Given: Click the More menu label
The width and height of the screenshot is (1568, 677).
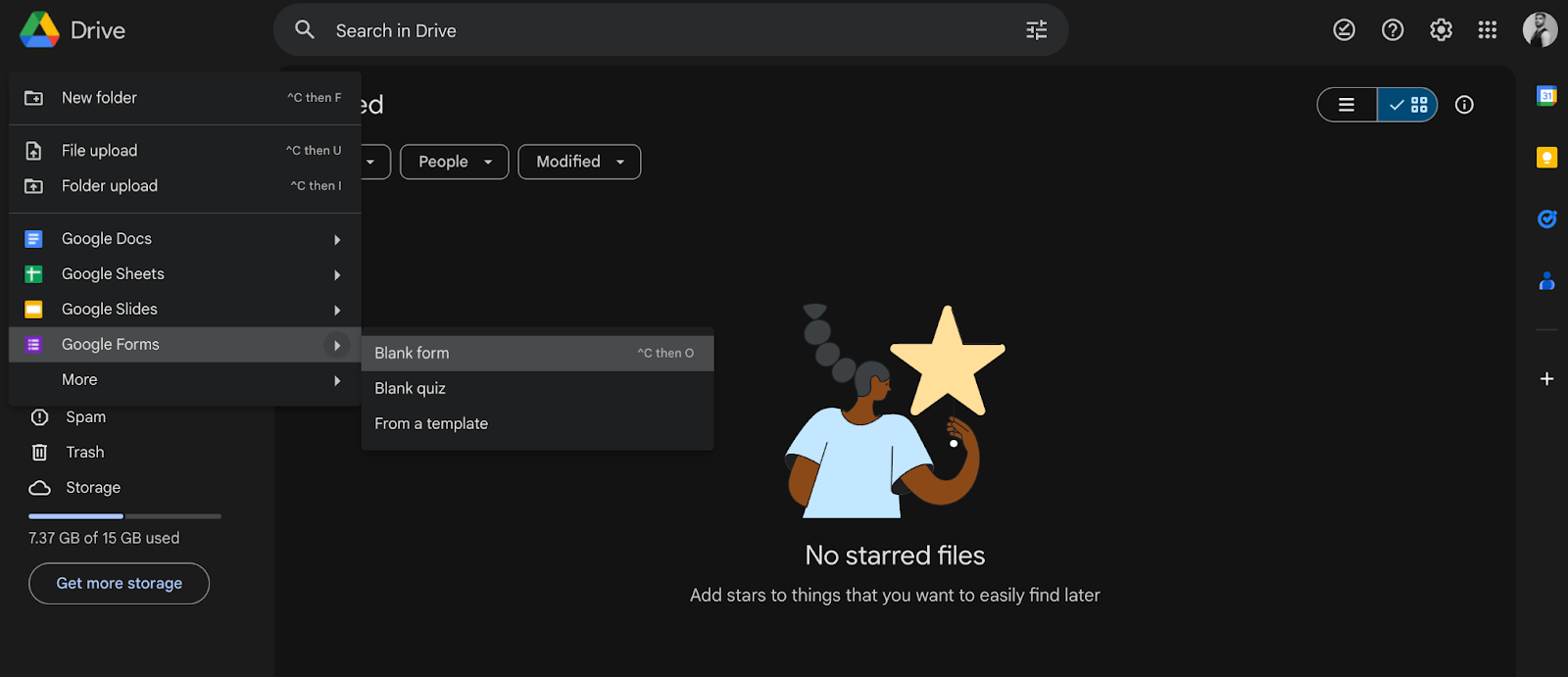Looking at the screenshot, I should tap(79, 380).
